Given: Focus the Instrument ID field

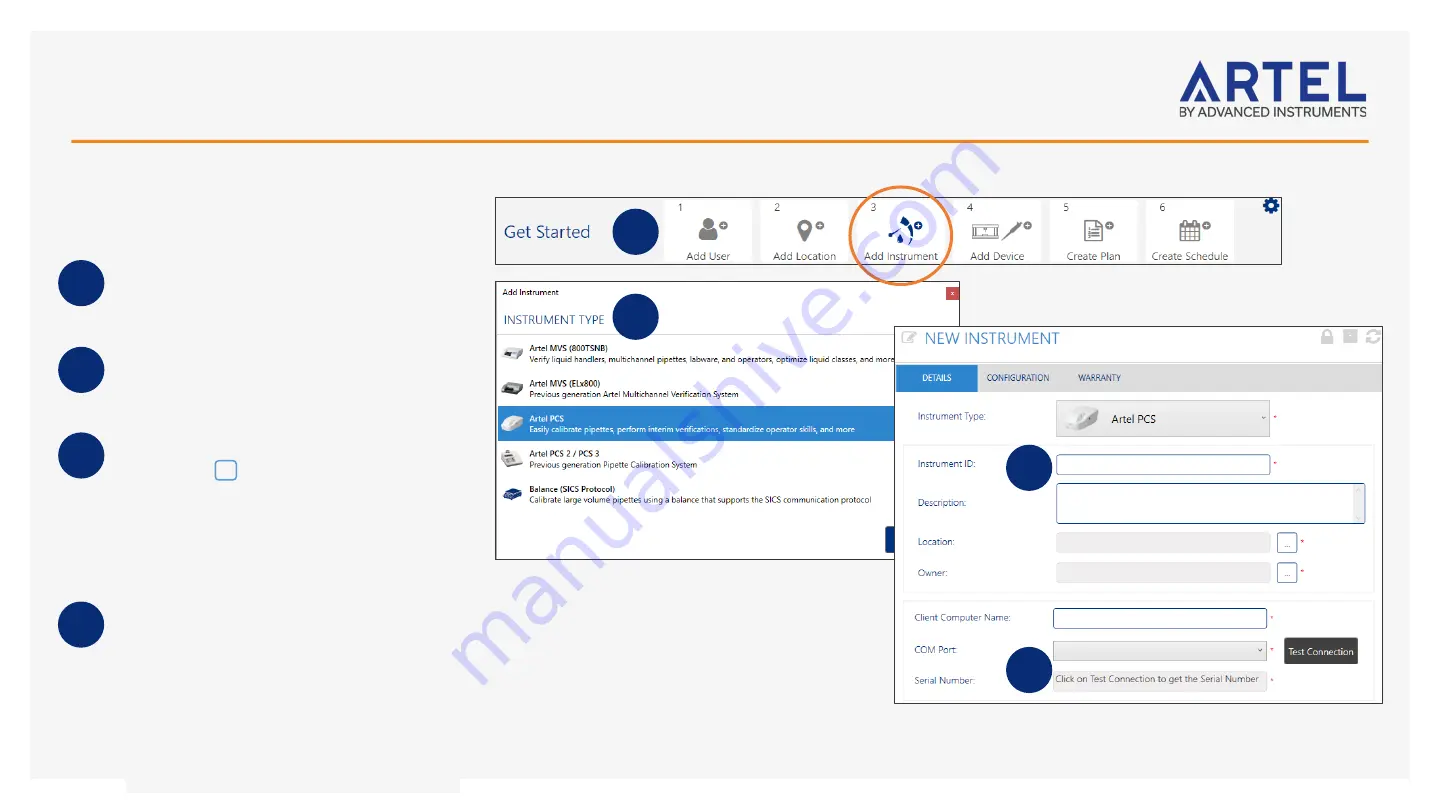Looking at the screenshot, I should point(1163,464).
